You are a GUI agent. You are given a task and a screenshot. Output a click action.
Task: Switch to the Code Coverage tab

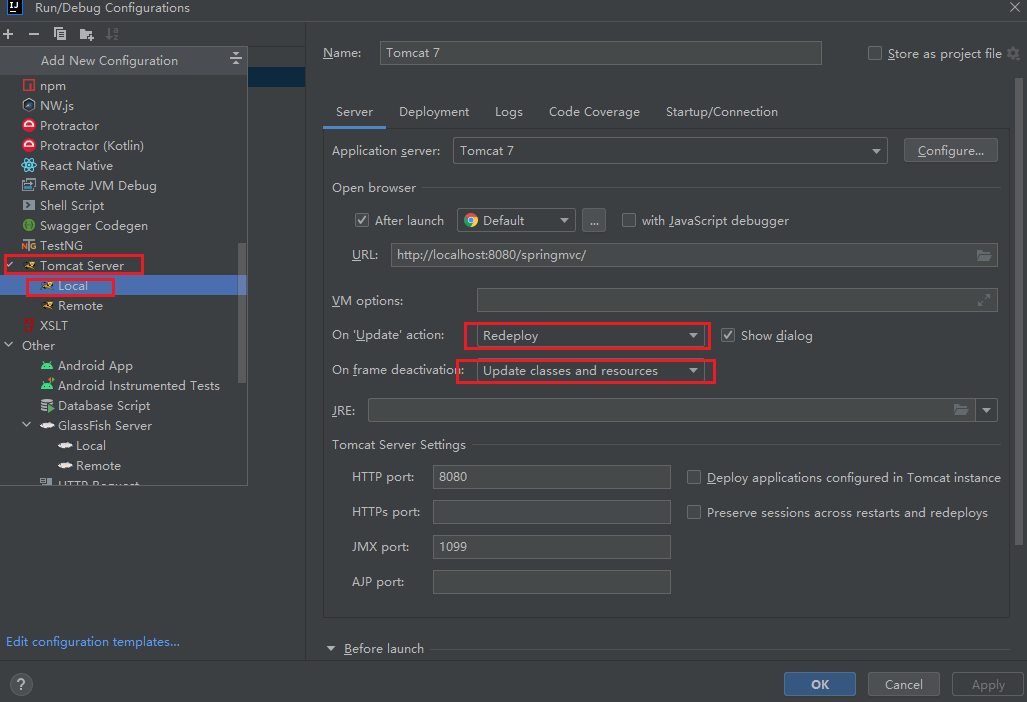pyautogui.click(x=594, y=112)
